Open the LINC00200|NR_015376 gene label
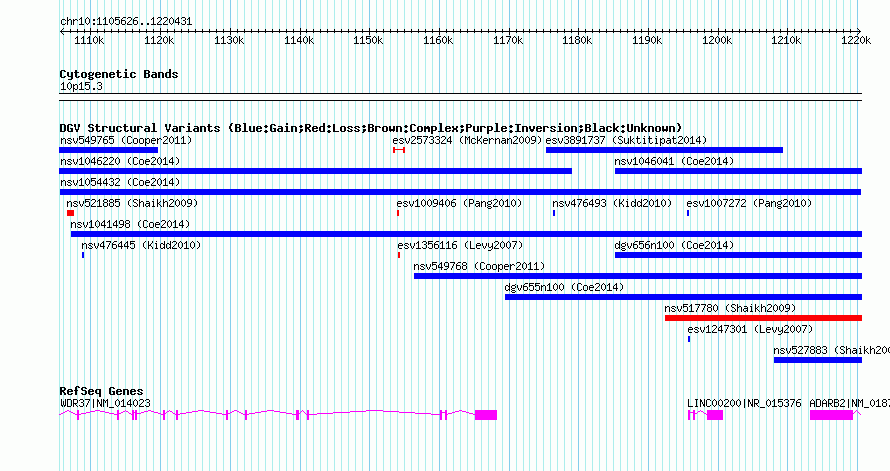890x471 pixels. (744, 403)
